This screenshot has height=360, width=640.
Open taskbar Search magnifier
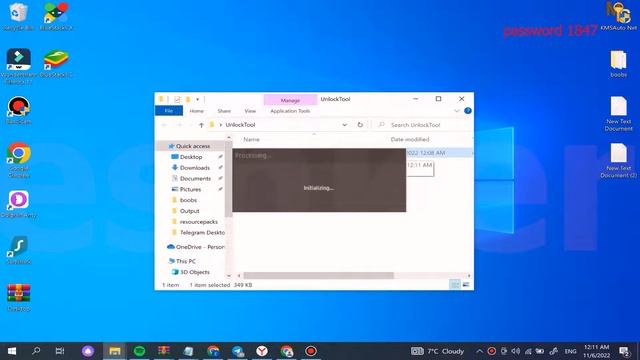point(36,351)
